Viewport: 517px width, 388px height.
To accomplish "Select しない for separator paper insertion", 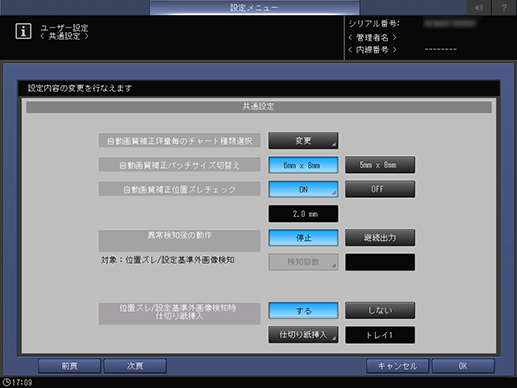I will [x=380, y=310].
